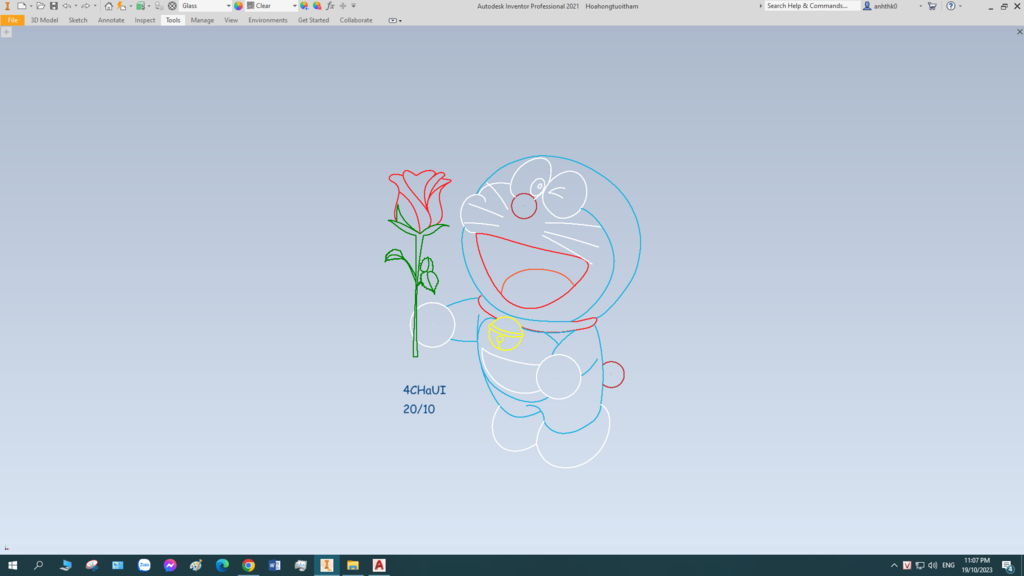Screen dimensions: 1024x576
Task: Open the Environments tab
Action: pos(268,20)
